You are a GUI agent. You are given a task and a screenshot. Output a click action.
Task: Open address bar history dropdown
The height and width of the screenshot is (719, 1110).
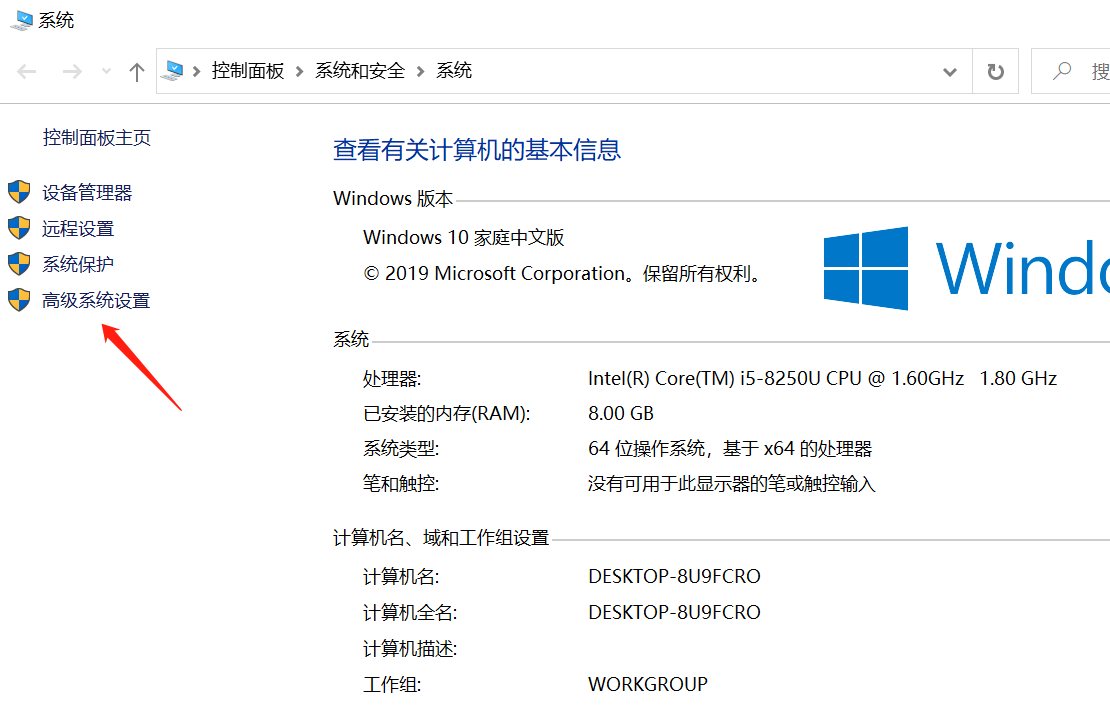tap(950, 71)
